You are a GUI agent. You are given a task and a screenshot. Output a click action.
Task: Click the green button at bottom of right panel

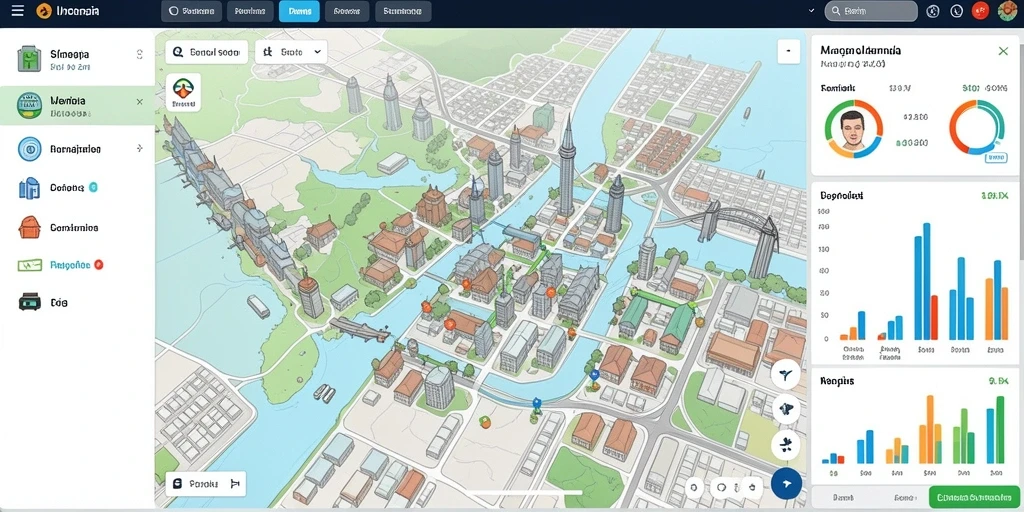click(x=974, y=497)
